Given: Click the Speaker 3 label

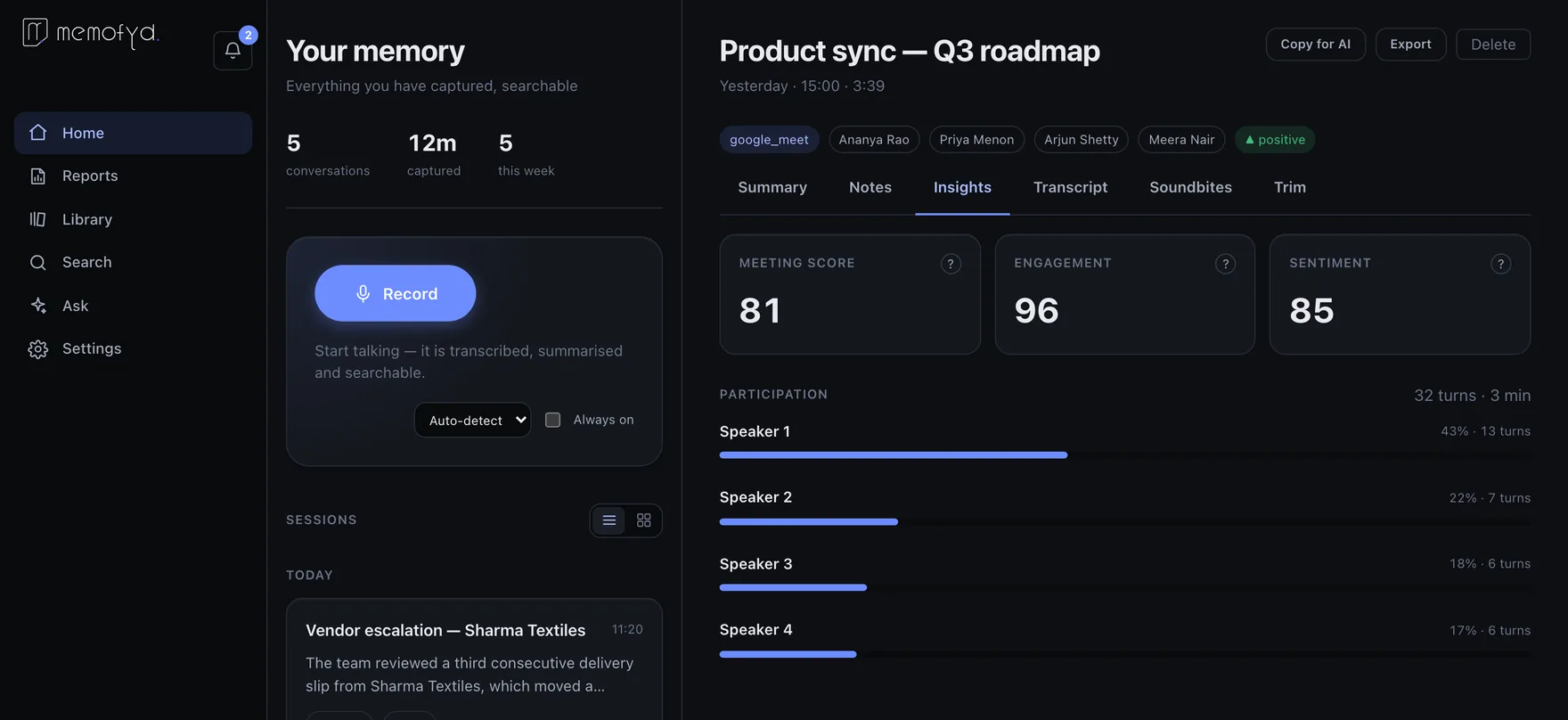Looking at the screenshot, I should pos(755,564).
